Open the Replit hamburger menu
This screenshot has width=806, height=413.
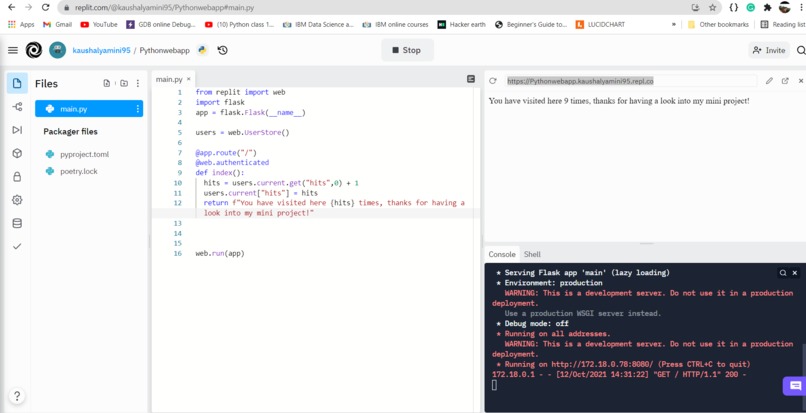coord(13,50)
